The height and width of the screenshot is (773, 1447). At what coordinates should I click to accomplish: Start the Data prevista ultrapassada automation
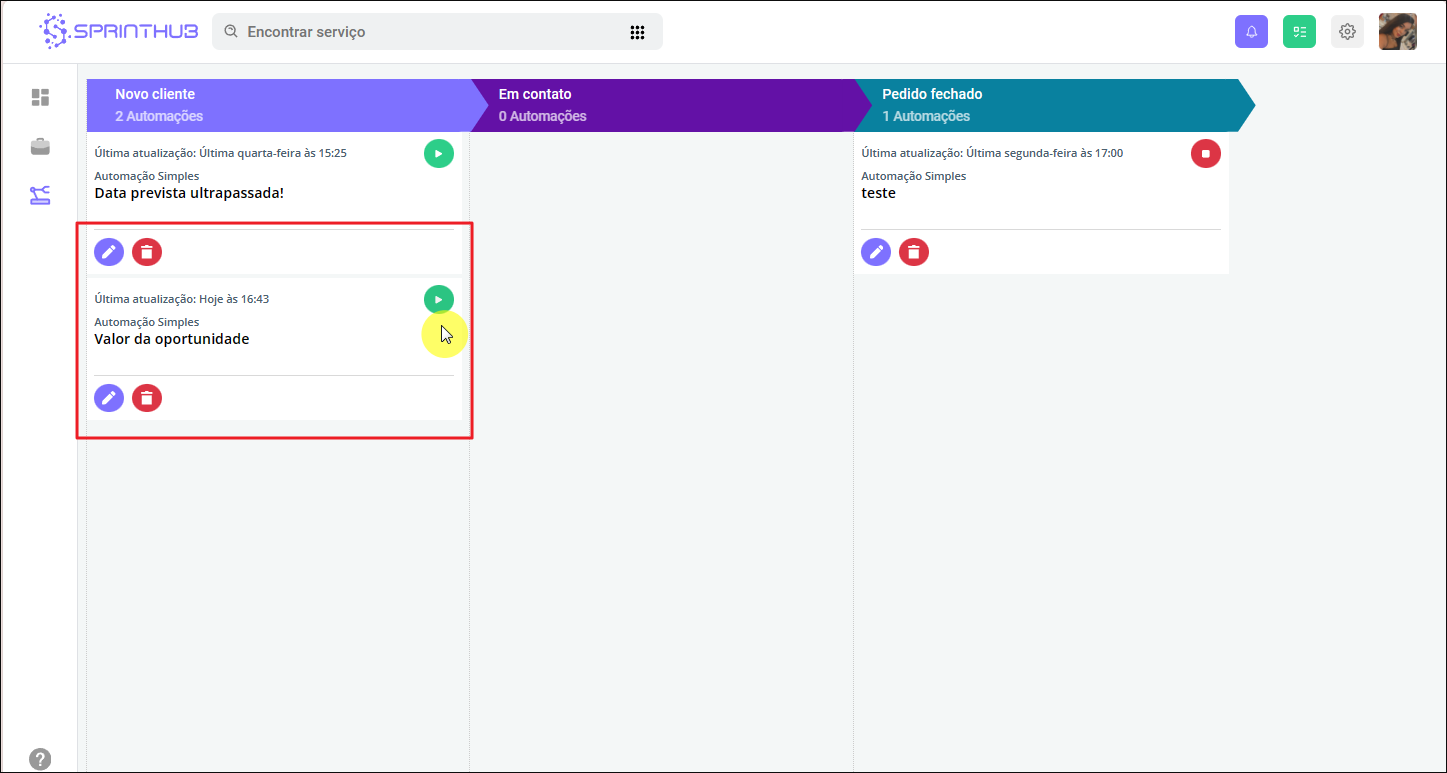pyautogui.click(x=438, y=154)
